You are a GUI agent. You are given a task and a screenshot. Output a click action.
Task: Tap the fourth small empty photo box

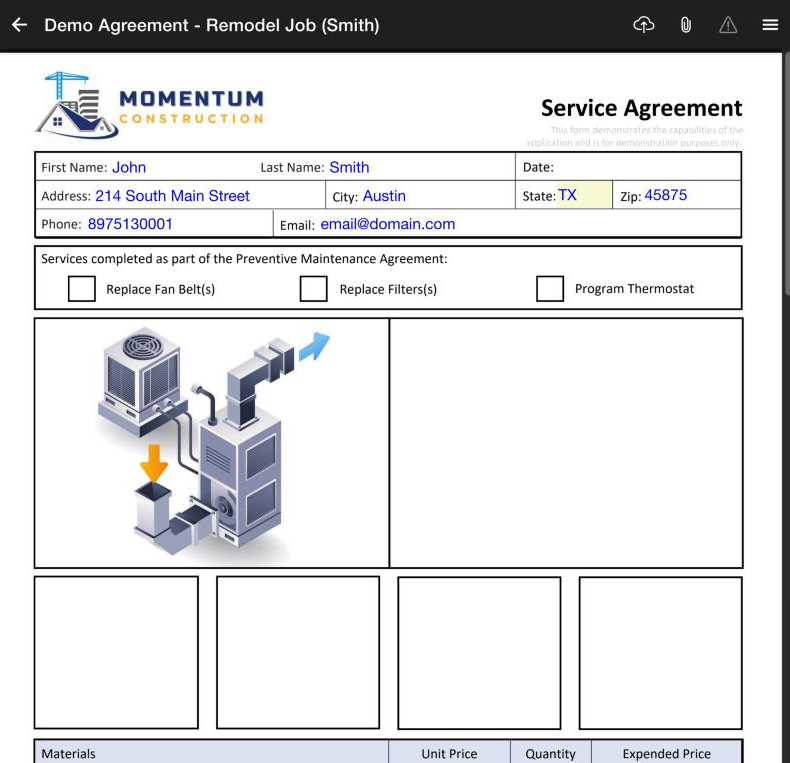click(661, 653)
